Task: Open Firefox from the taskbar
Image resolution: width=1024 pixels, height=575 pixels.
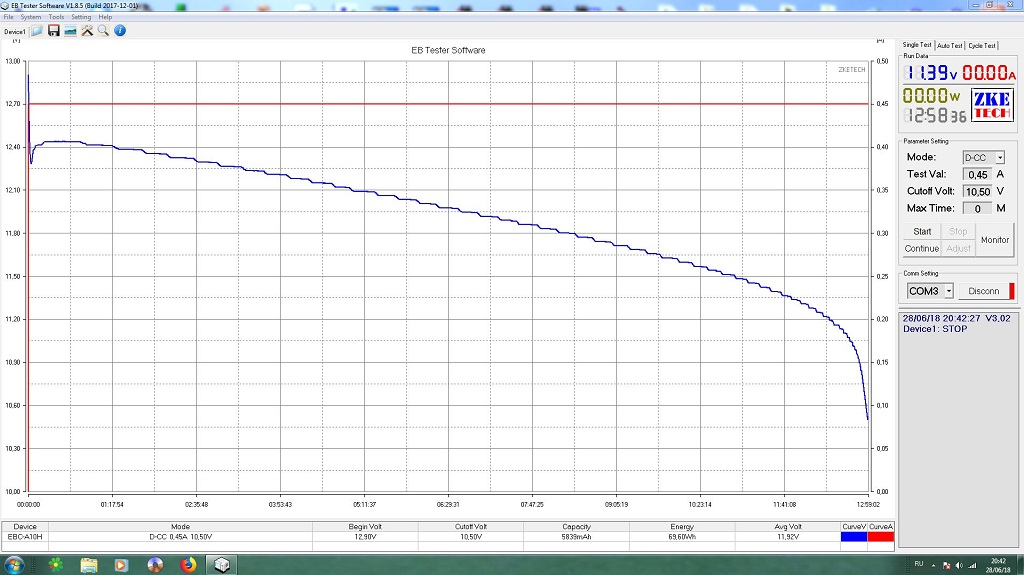Action: (188, 564)
